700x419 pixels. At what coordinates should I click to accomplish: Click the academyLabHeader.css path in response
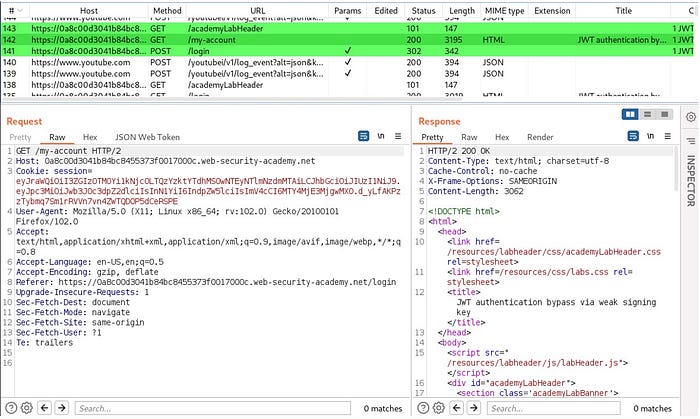pyautogui.click(x=554, y=252)
